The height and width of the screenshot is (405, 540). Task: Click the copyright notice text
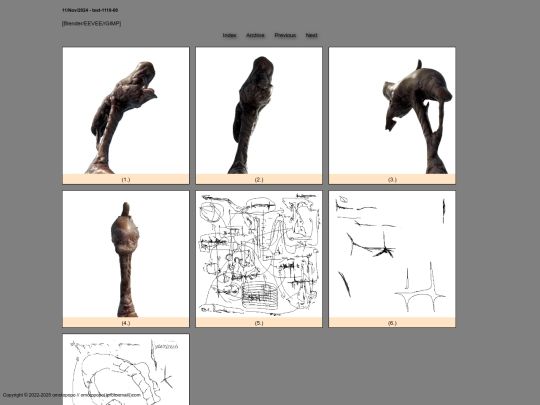point(72,395)
